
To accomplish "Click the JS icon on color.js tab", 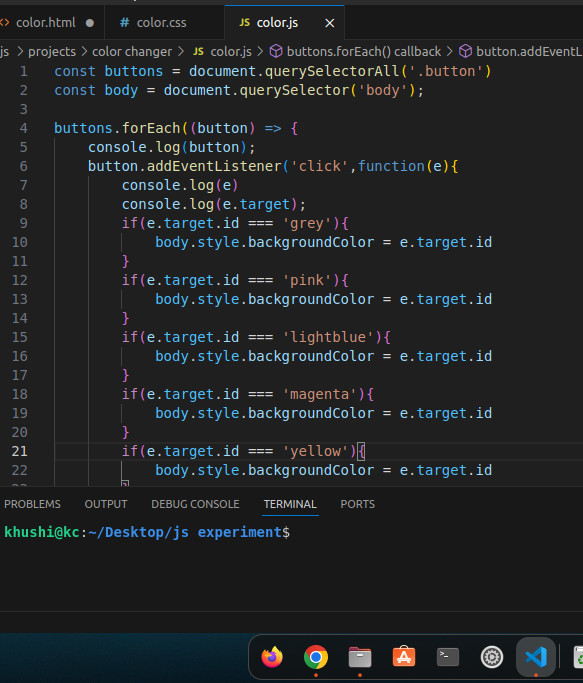I will click(244, 23).
